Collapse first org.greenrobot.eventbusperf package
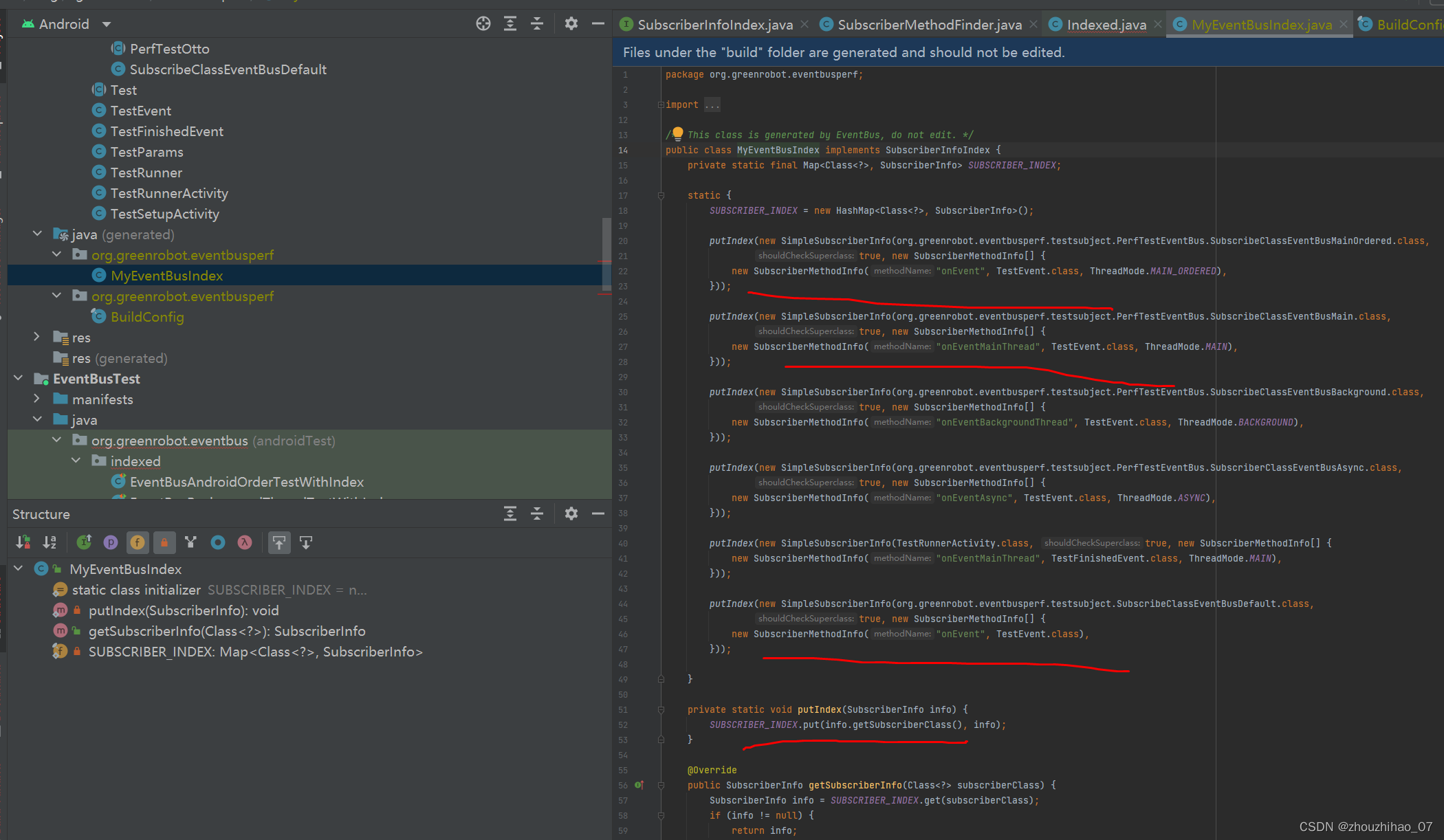 57,255
